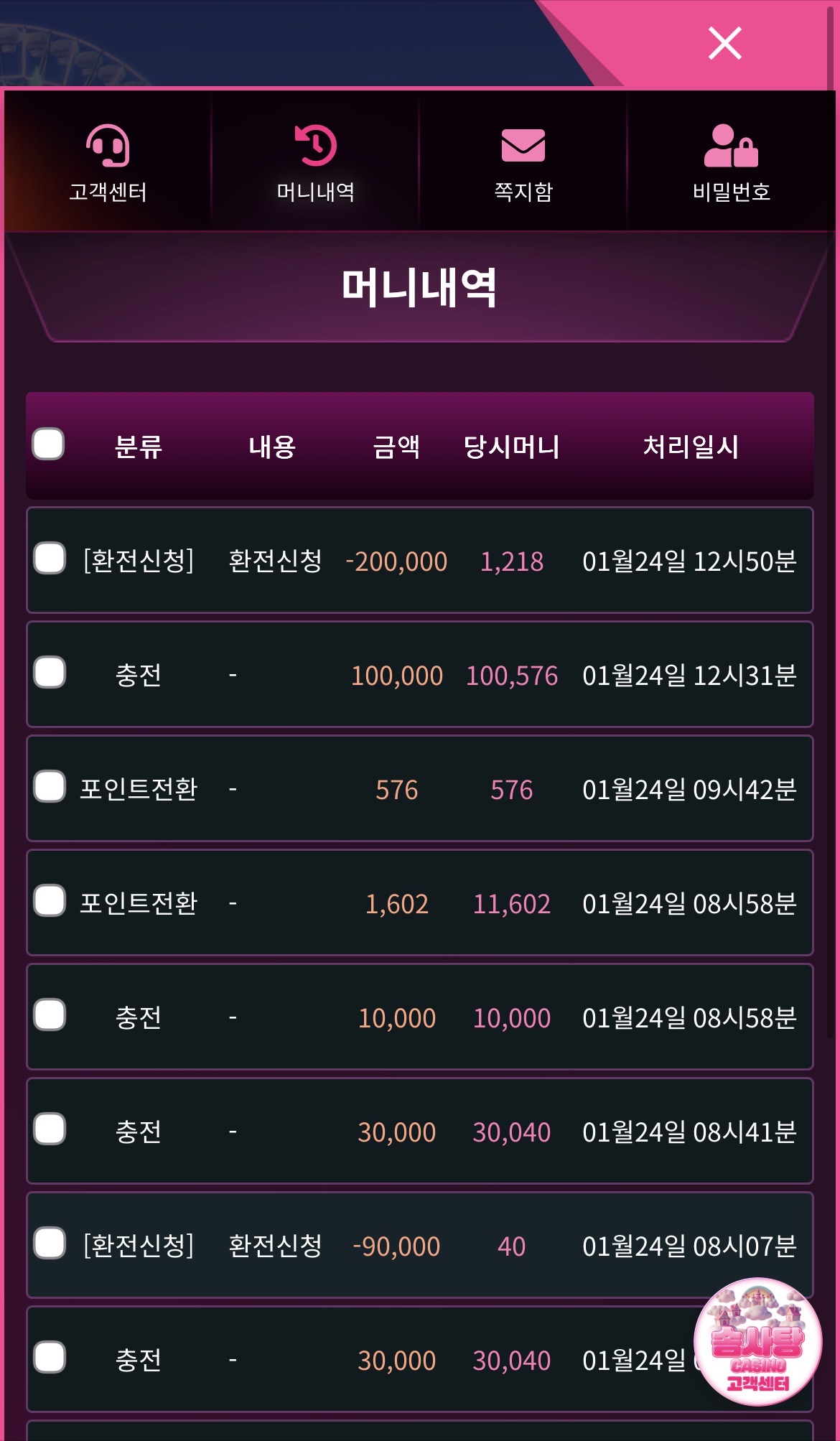The width and height of the screenshot is (840, 1441).
Task: Open the 비밀번호 tab label
Action: click(731, 192)
